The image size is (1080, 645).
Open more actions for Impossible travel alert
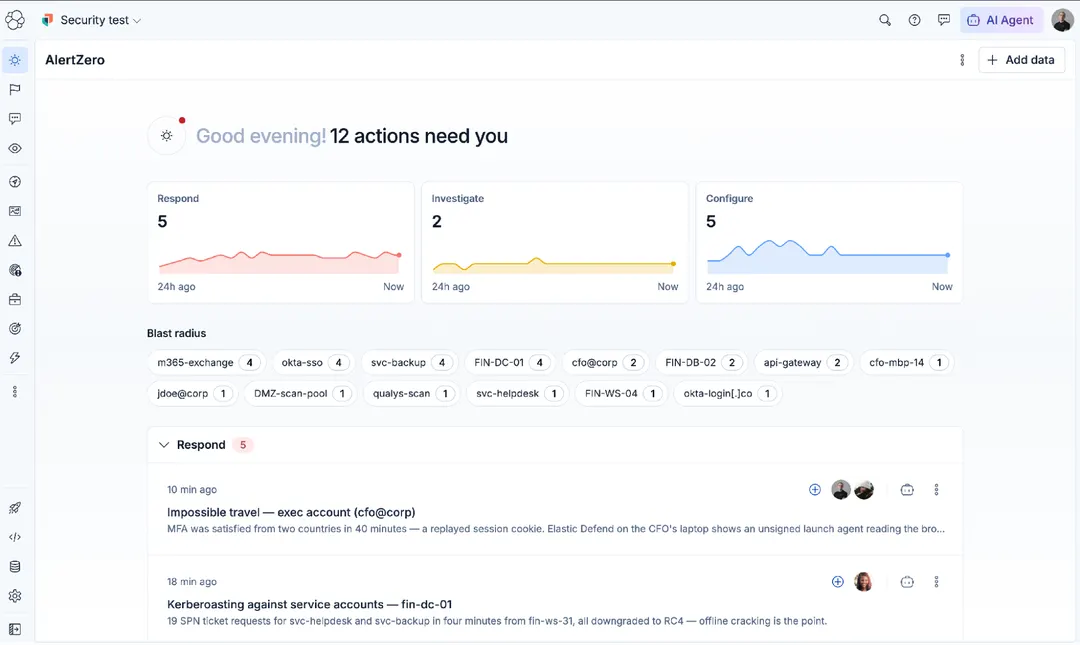[936, 490]
